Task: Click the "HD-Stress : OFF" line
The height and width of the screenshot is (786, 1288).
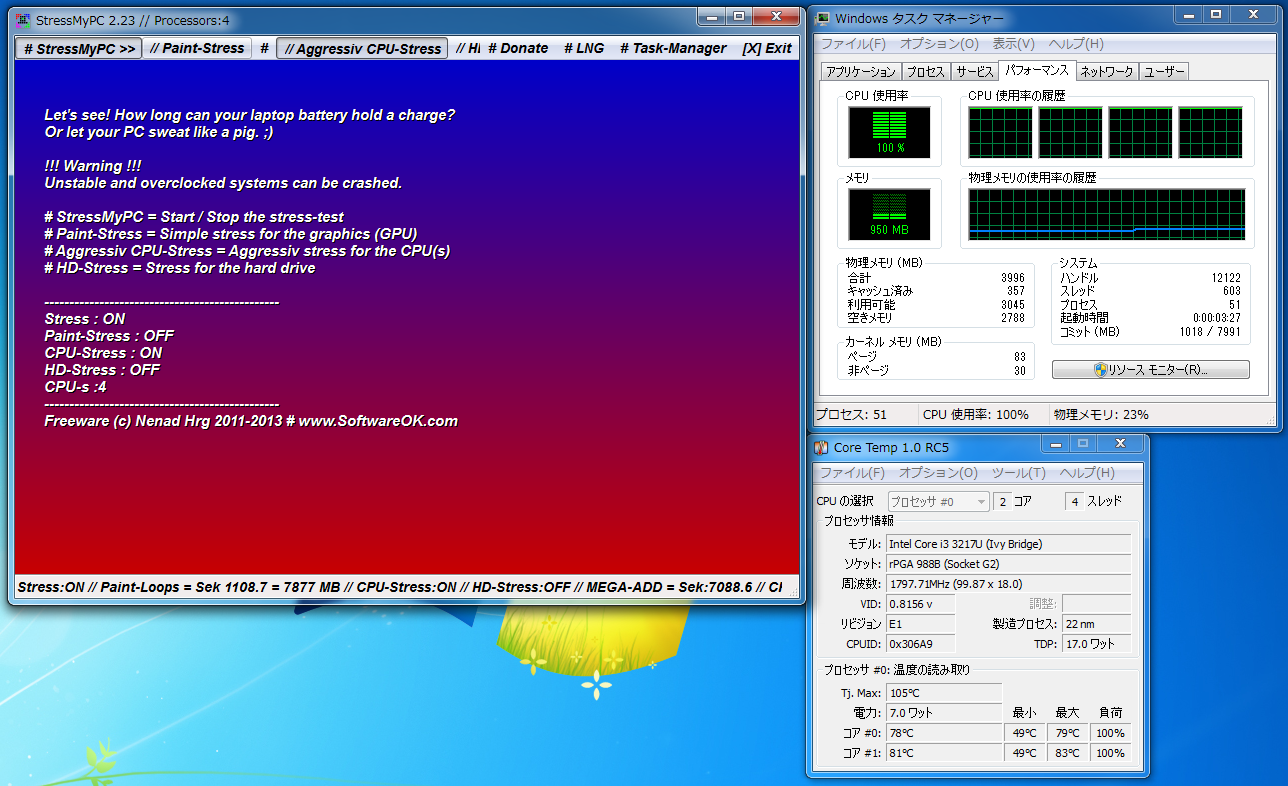Action: click(x=102, y=370)
